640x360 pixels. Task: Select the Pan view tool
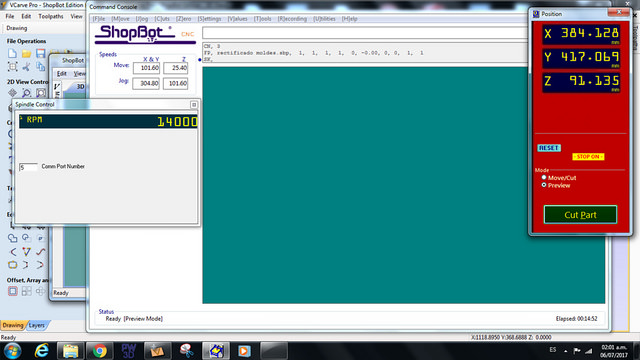pyautogui.click(x=12, y=93)
